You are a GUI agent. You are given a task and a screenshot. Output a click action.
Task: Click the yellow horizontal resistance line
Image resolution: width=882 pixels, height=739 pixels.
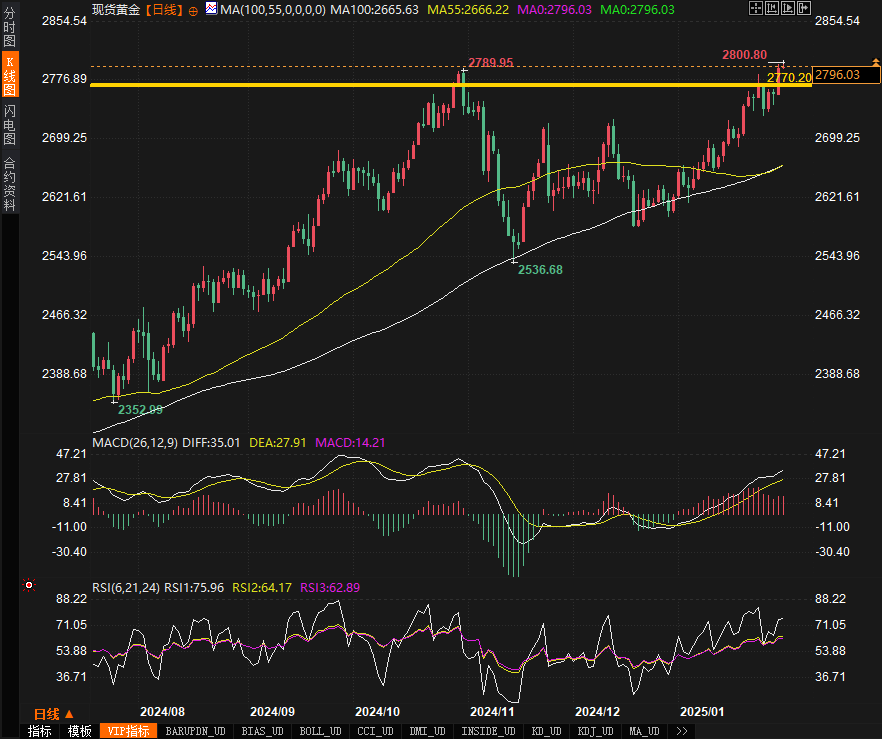[x=400, y=85]
